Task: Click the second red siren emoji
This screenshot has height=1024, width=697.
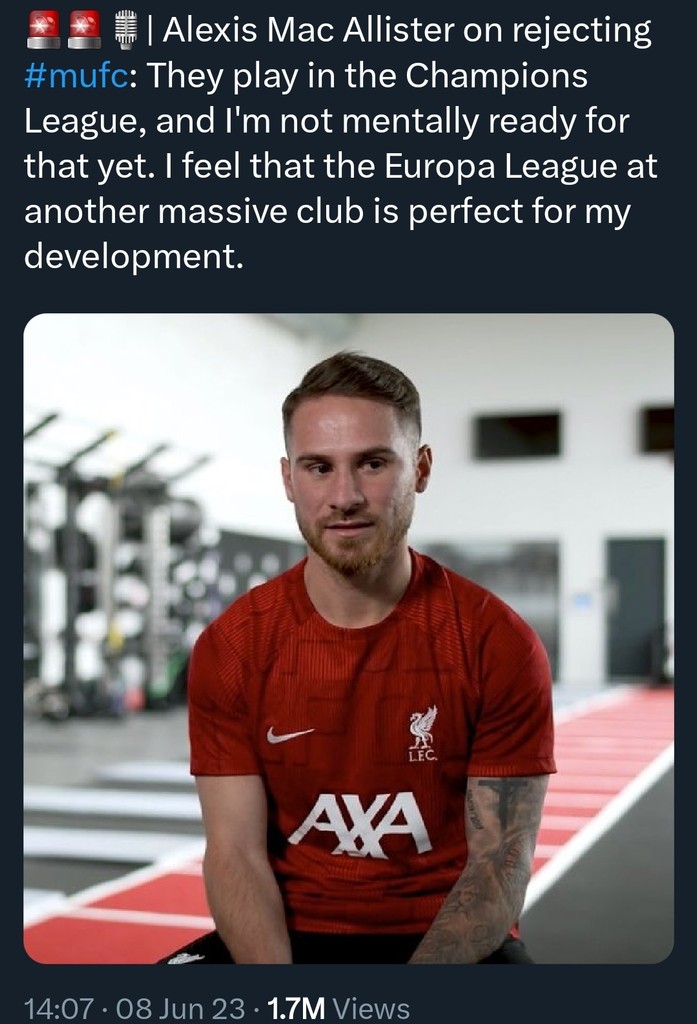Action: pos(84,31)
